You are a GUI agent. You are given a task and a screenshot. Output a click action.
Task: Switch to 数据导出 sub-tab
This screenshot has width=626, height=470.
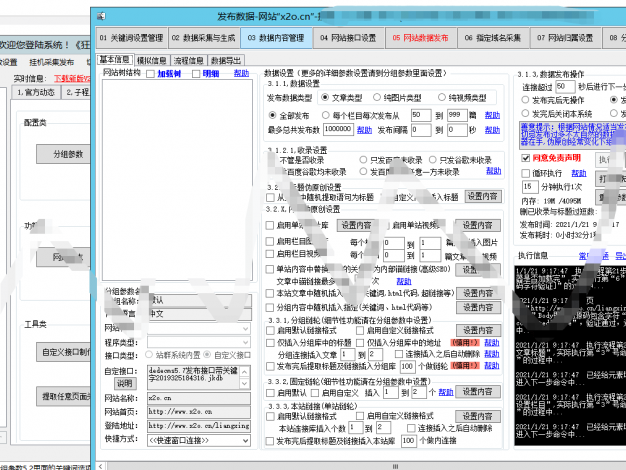pyautogui.click(x=225, y=60)
